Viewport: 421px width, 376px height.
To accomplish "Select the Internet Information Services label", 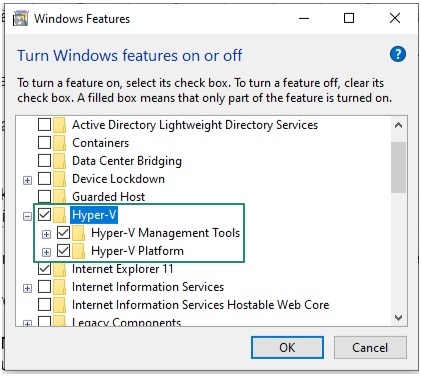I will click(x=148, y=287).
